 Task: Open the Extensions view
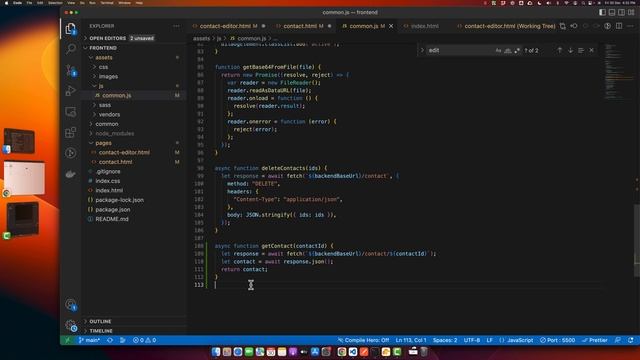click(x=71, y=132)
